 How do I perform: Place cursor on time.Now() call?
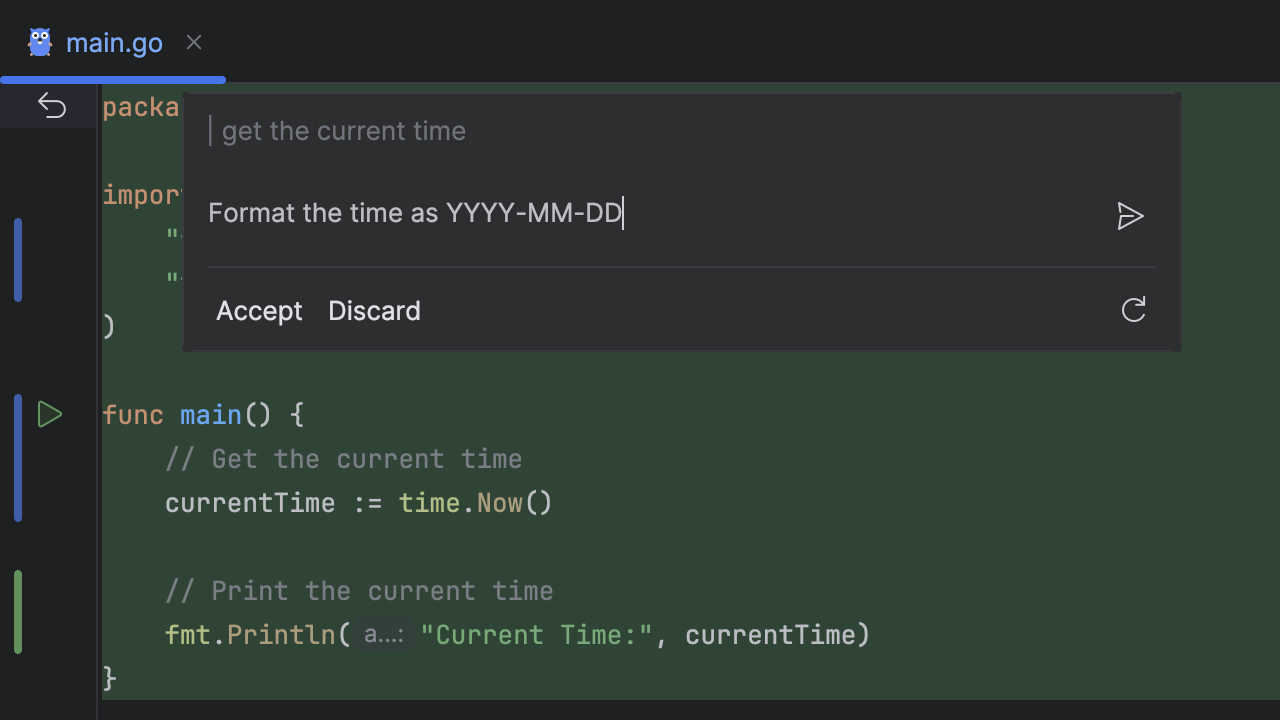tap(475, 503)
